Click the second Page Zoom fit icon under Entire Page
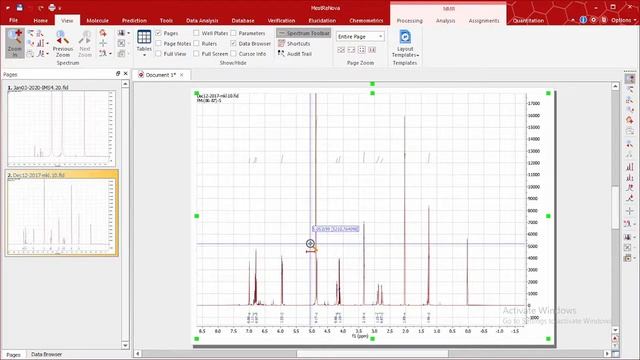The image size is (640, 360). coord(351,50)
